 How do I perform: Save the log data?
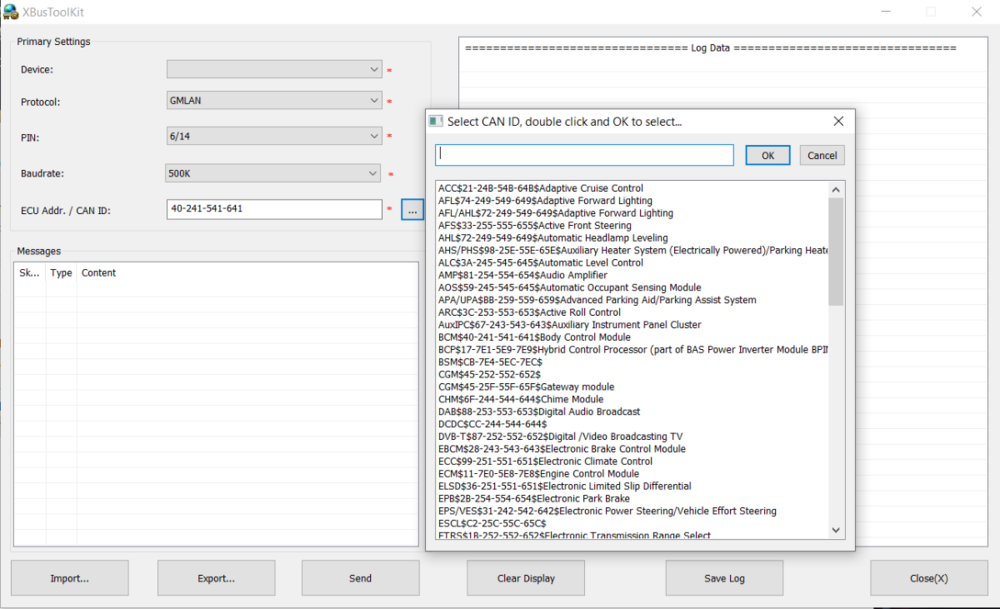point(724,578)
